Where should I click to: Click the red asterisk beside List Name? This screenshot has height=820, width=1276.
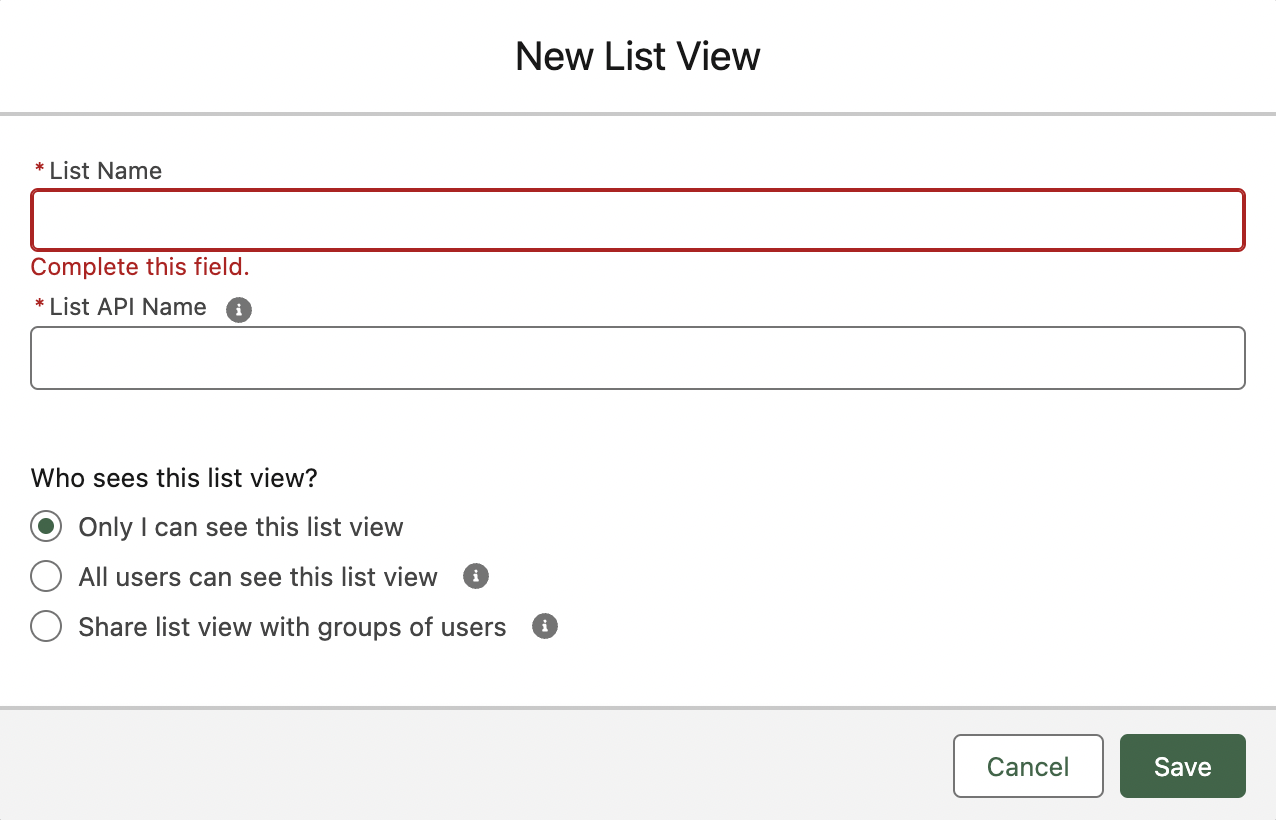40,169
